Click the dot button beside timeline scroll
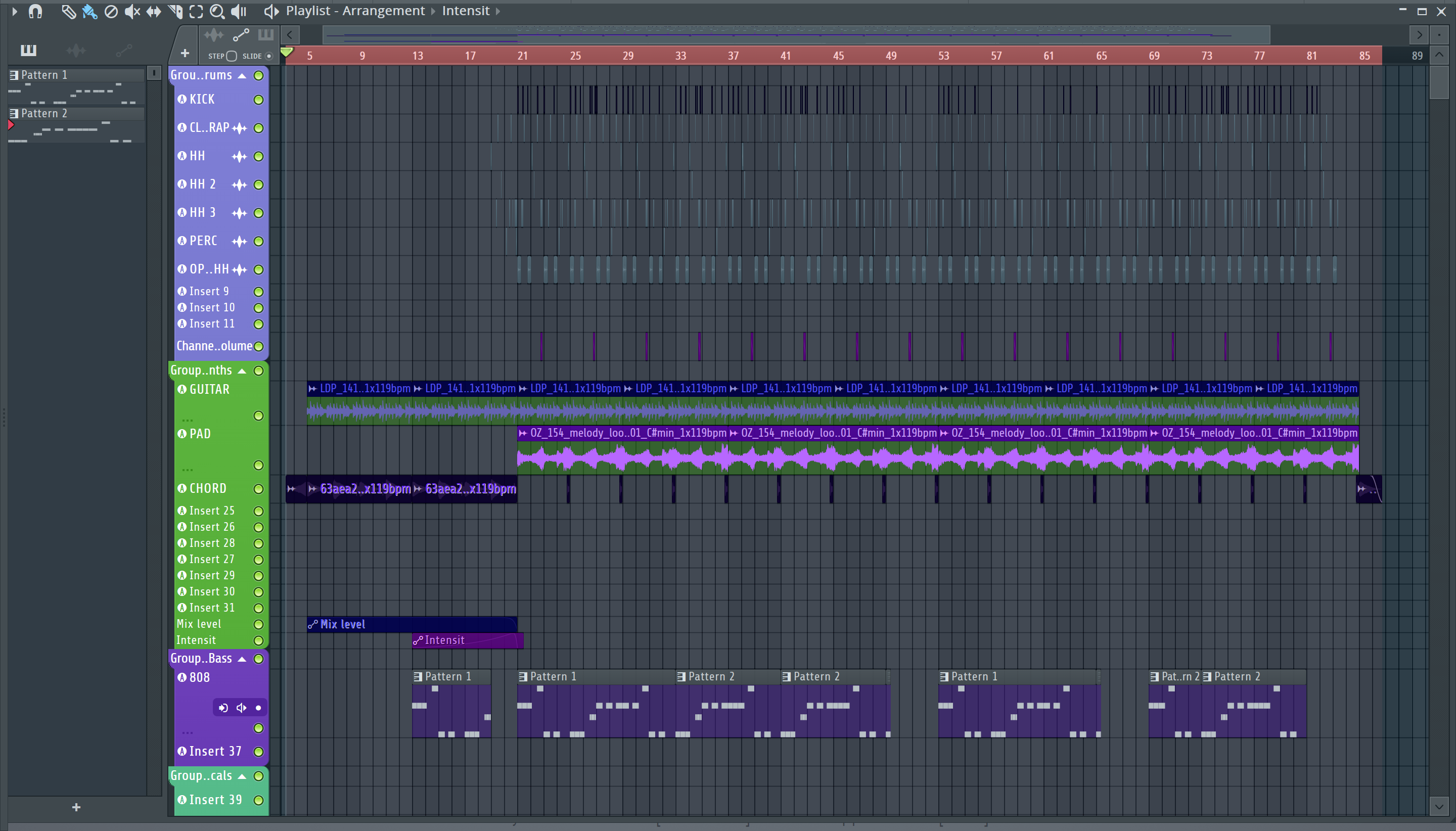Image resolution: width=1456 pixels, height=831 pixels. (x=1439, y=35)
